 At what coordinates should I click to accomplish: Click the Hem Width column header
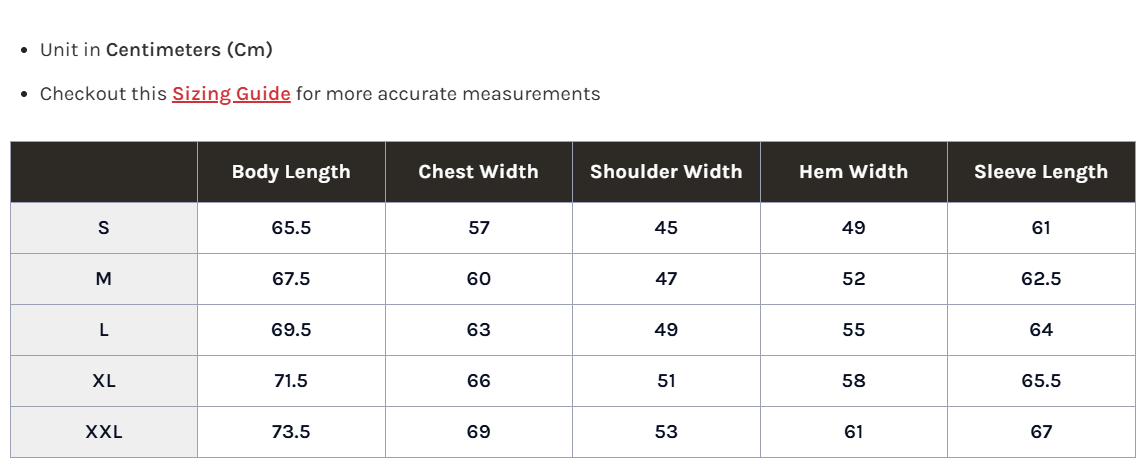click(853, 172)
